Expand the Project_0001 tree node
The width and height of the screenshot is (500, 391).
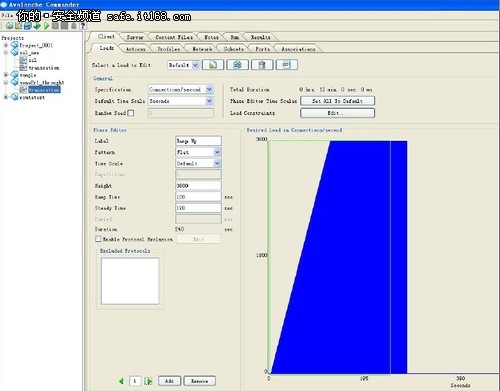(6, 45)
